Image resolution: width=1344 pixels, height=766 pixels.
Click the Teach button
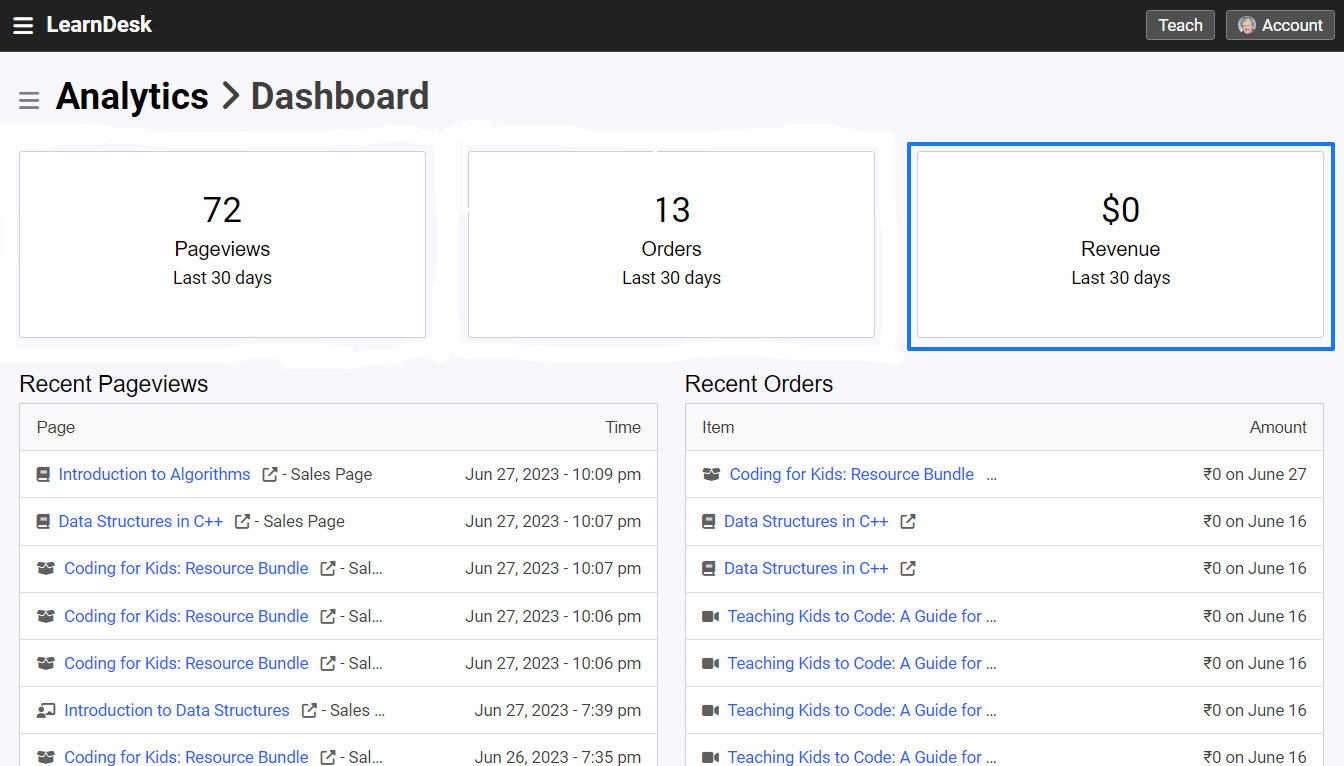point(1180,24)
